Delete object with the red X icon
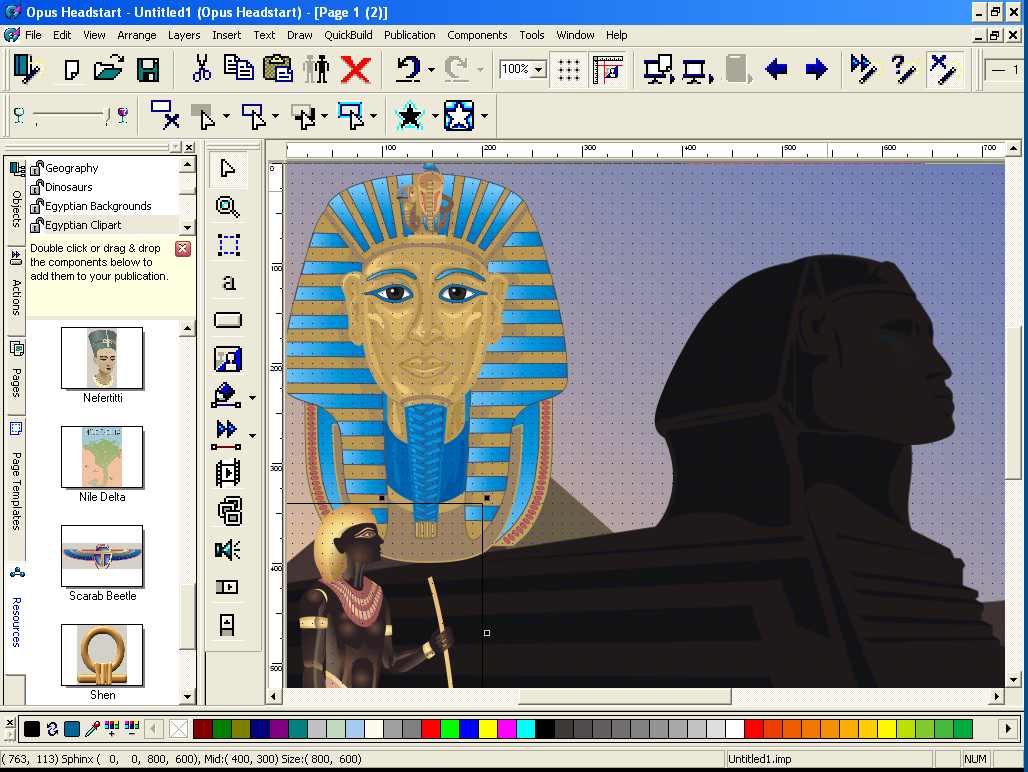This screenshot has height=772, width=1028. coord(356,69)
